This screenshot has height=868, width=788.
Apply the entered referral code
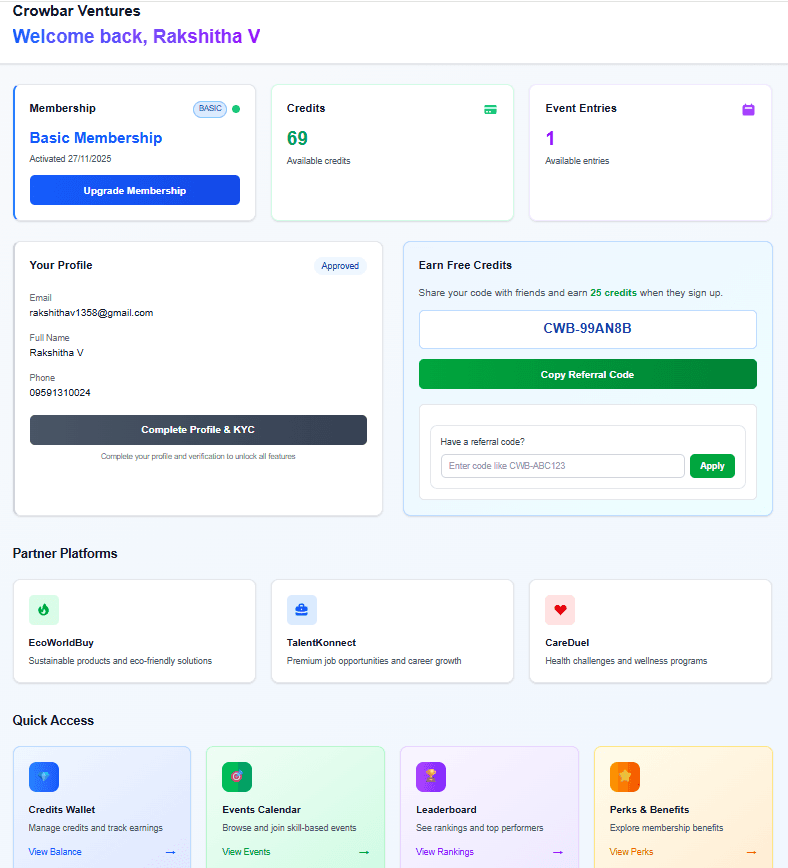tap(712, 466)
